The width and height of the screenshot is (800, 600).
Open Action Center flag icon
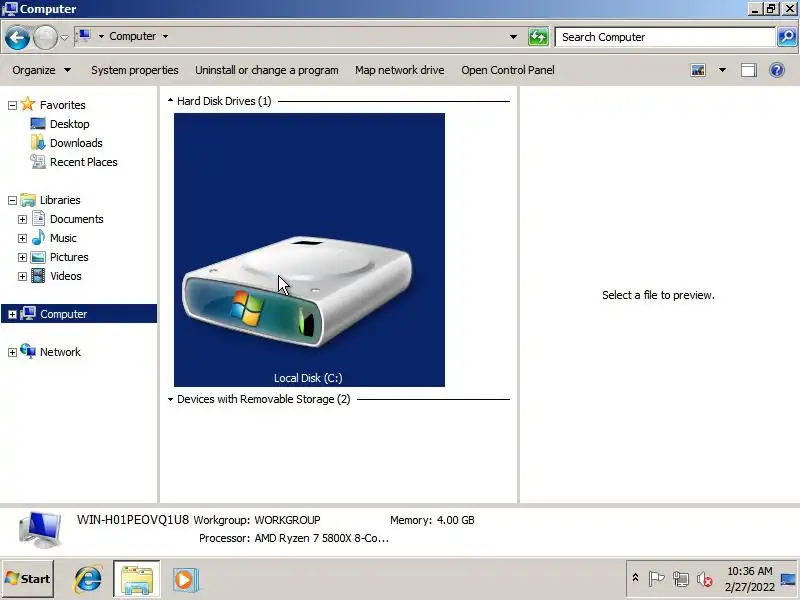656,579
